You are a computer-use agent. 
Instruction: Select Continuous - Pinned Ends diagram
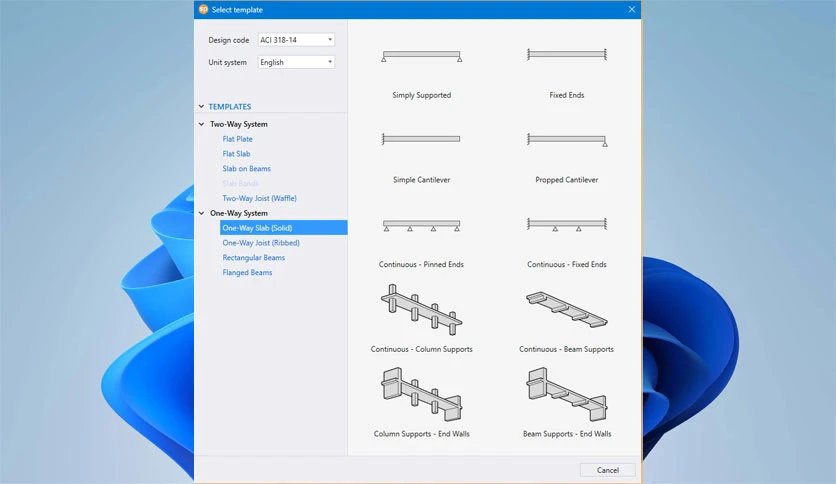click(x=421, y=225)
